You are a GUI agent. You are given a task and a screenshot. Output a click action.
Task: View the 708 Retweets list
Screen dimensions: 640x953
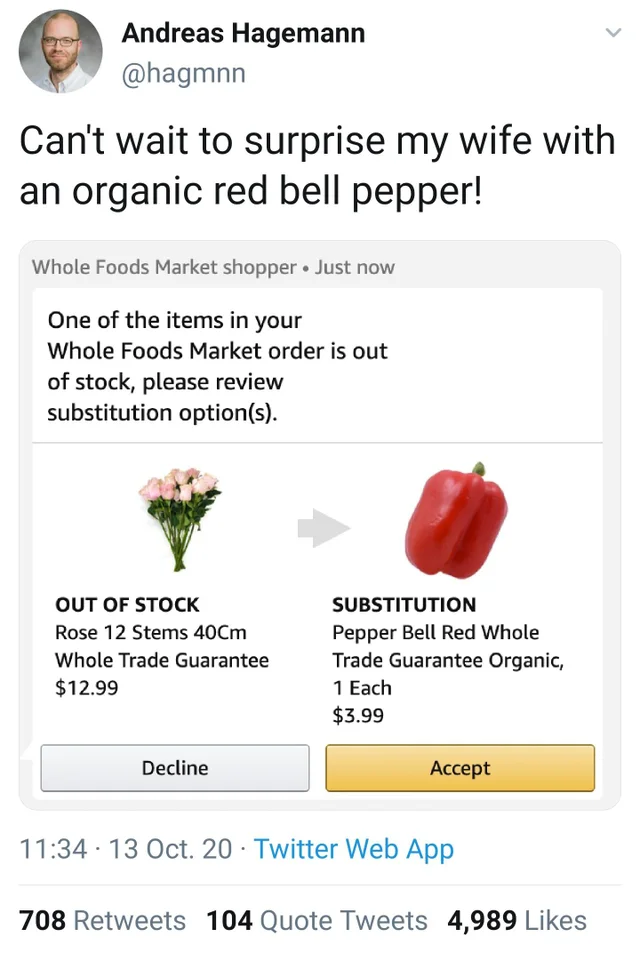[x=103, y=920]
